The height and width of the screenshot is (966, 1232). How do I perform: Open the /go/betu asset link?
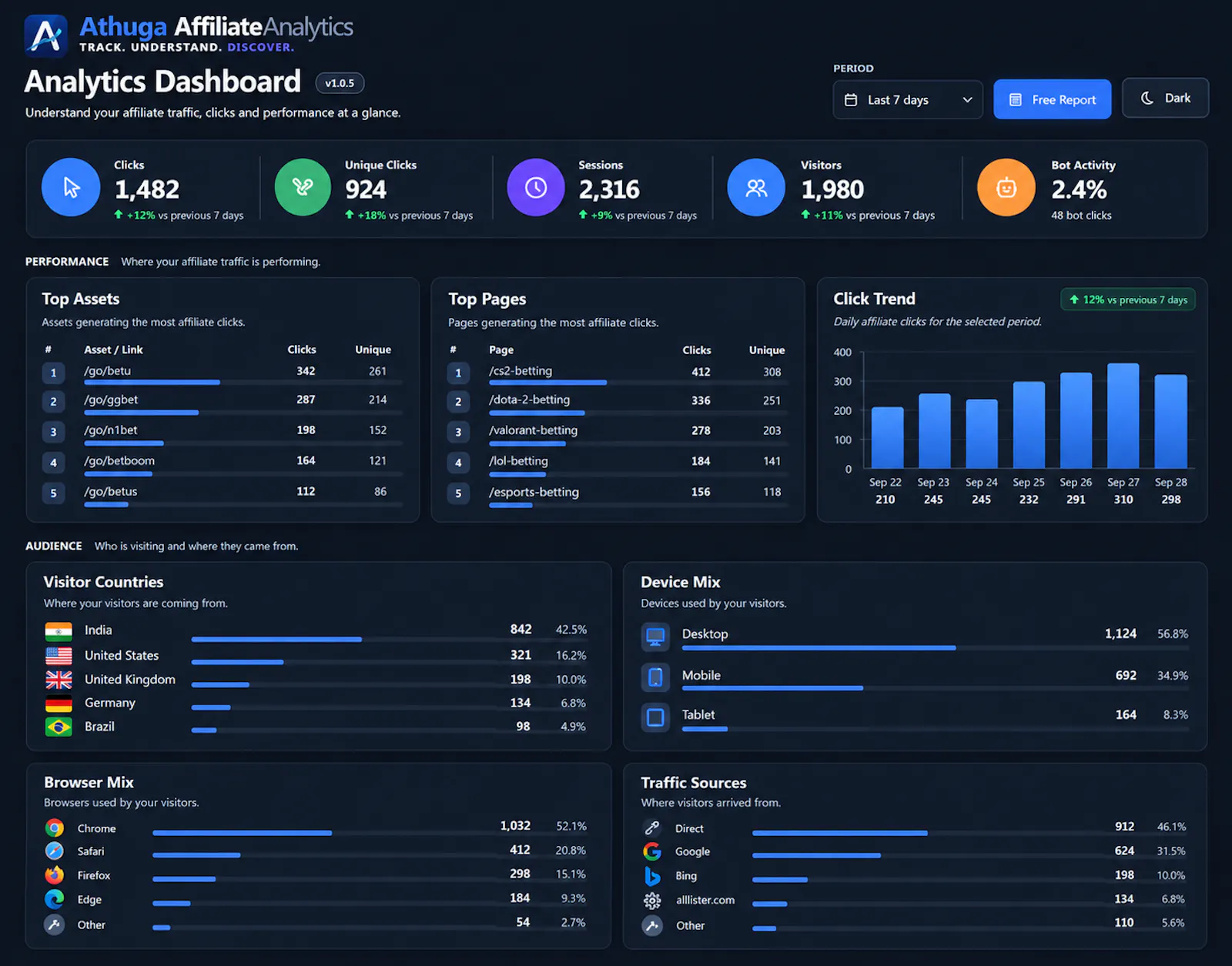coord(107,371)
